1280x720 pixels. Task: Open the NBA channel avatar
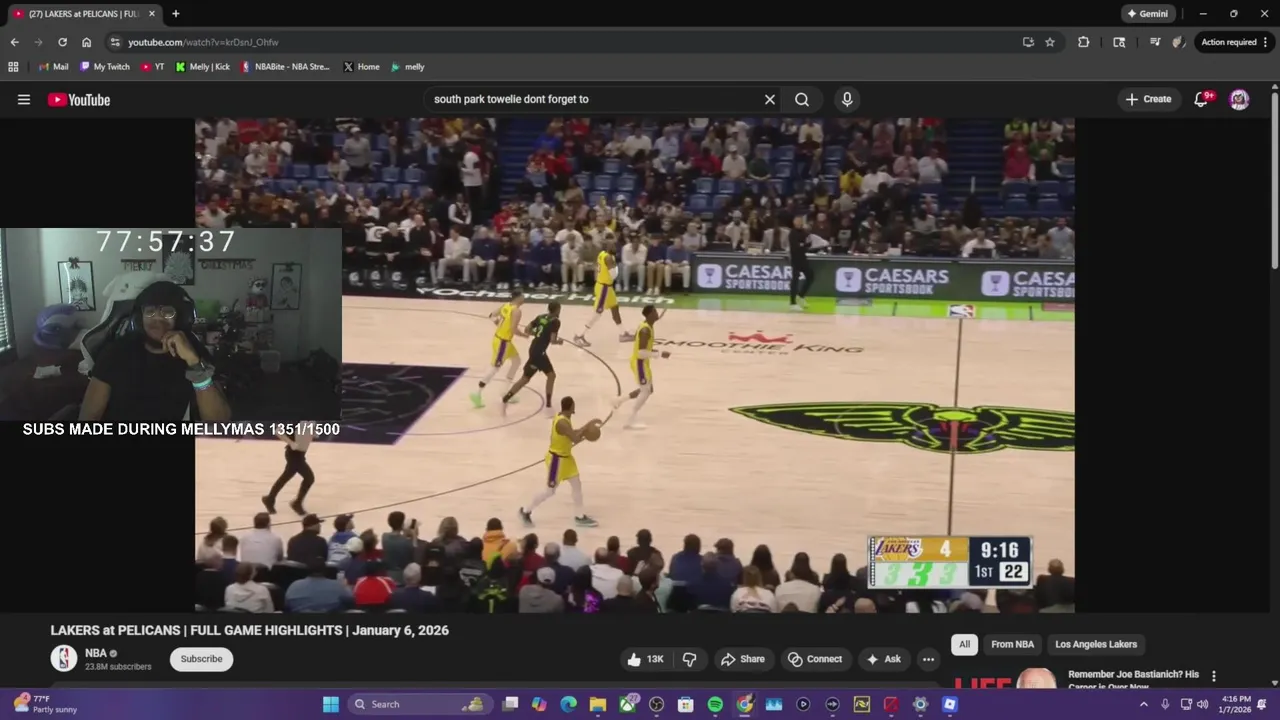(64, 658)
